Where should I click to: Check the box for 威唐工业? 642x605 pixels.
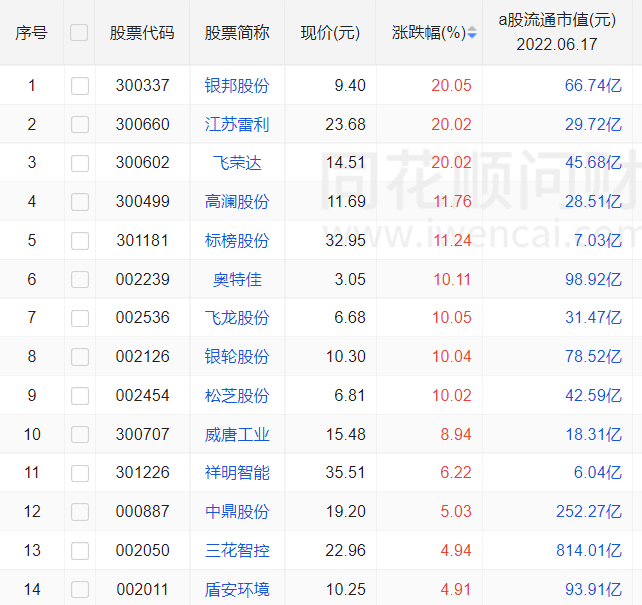click(x=80, y=434)
